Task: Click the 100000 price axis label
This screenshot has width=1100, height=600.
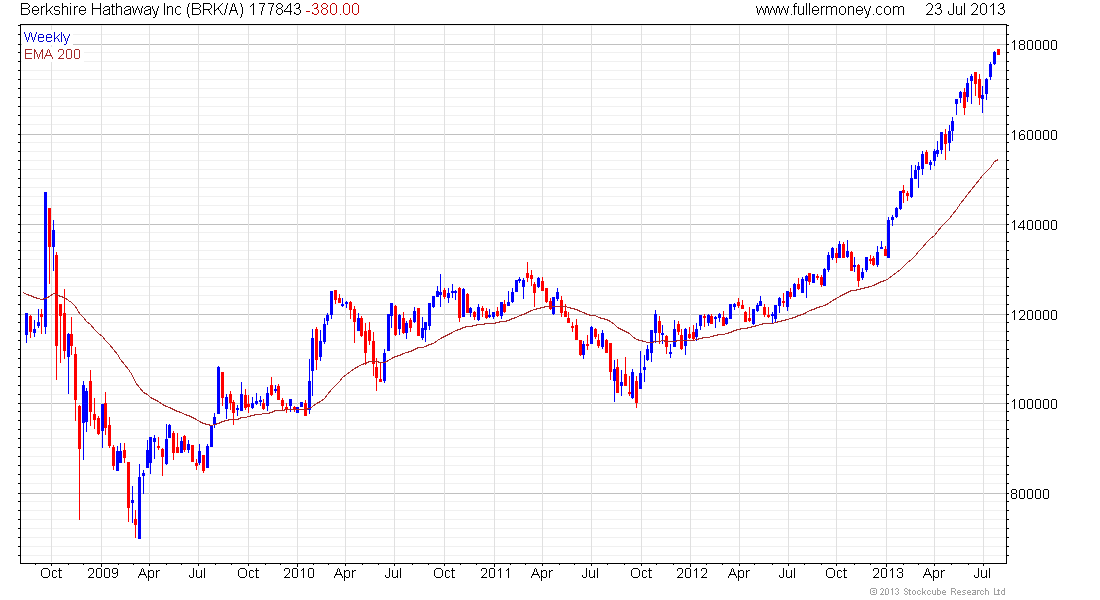Action: (x=1033, y=404)
